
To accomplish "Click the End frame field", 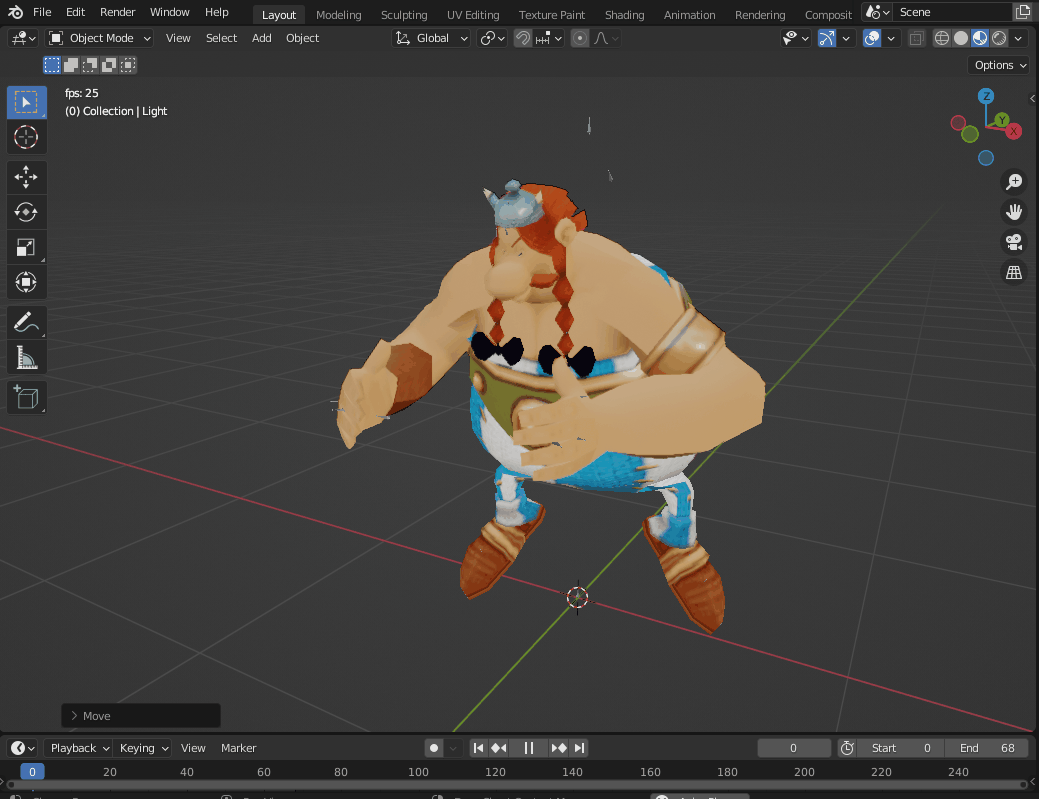I will (987, 748).
